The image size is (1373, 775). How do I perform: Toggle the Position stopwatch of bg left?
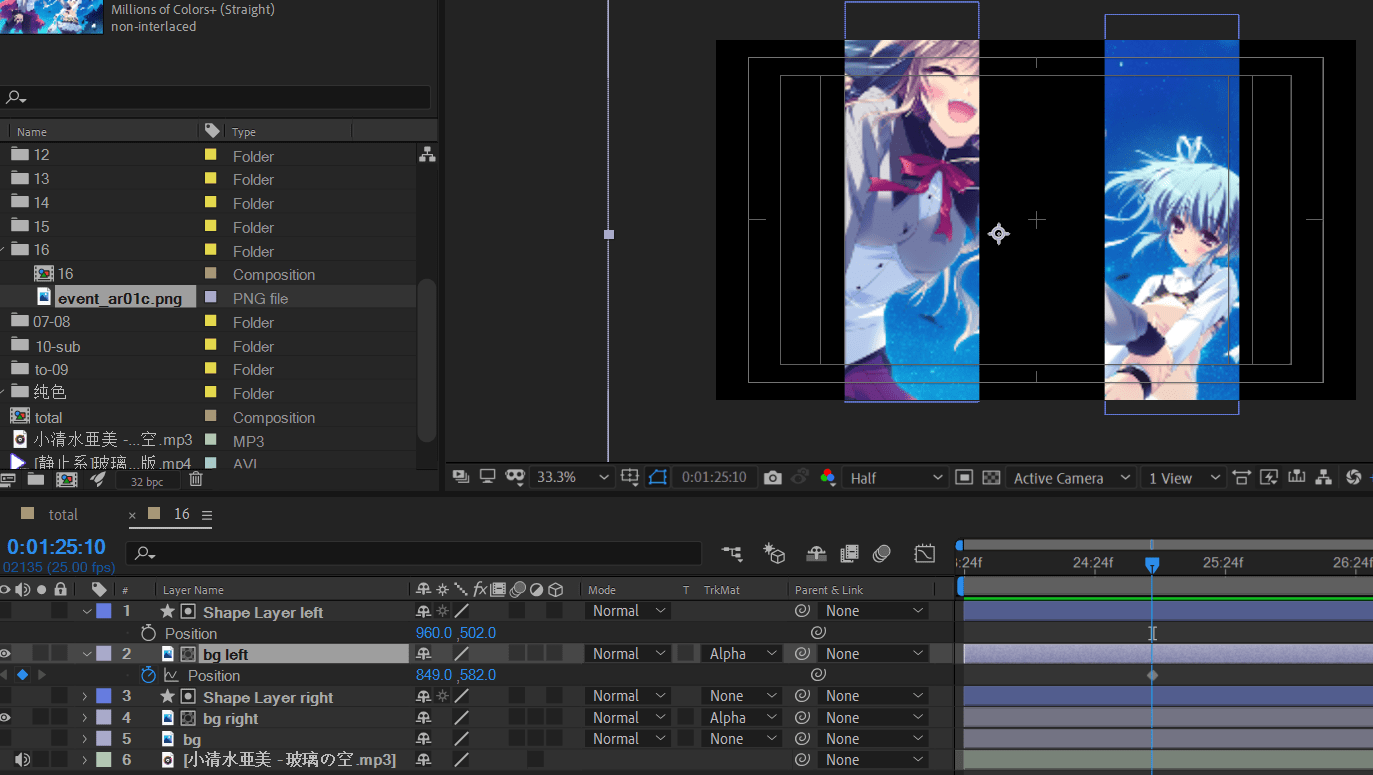148,675
